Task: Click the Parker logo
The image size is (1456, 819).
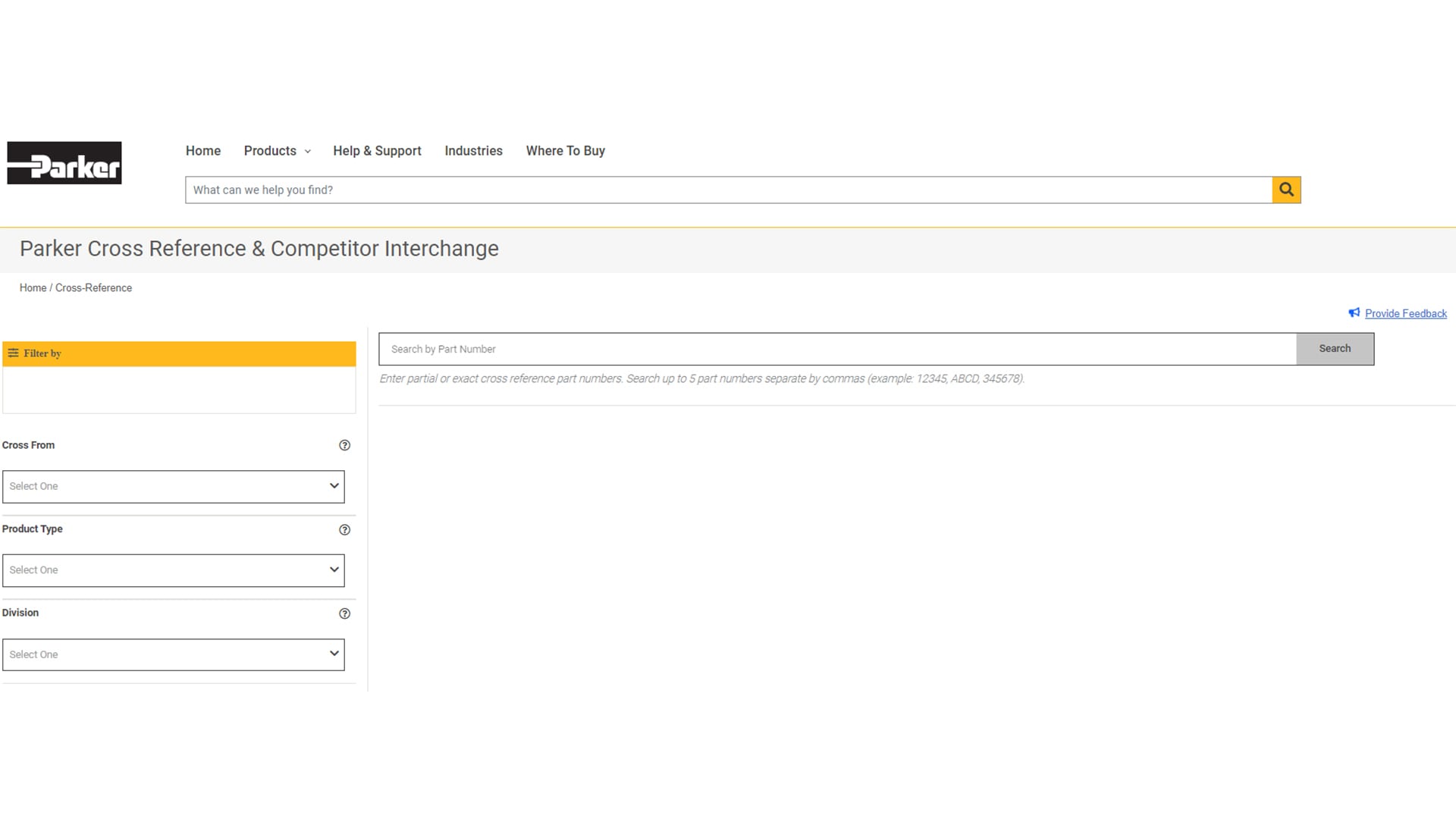Action: point(64,163)
